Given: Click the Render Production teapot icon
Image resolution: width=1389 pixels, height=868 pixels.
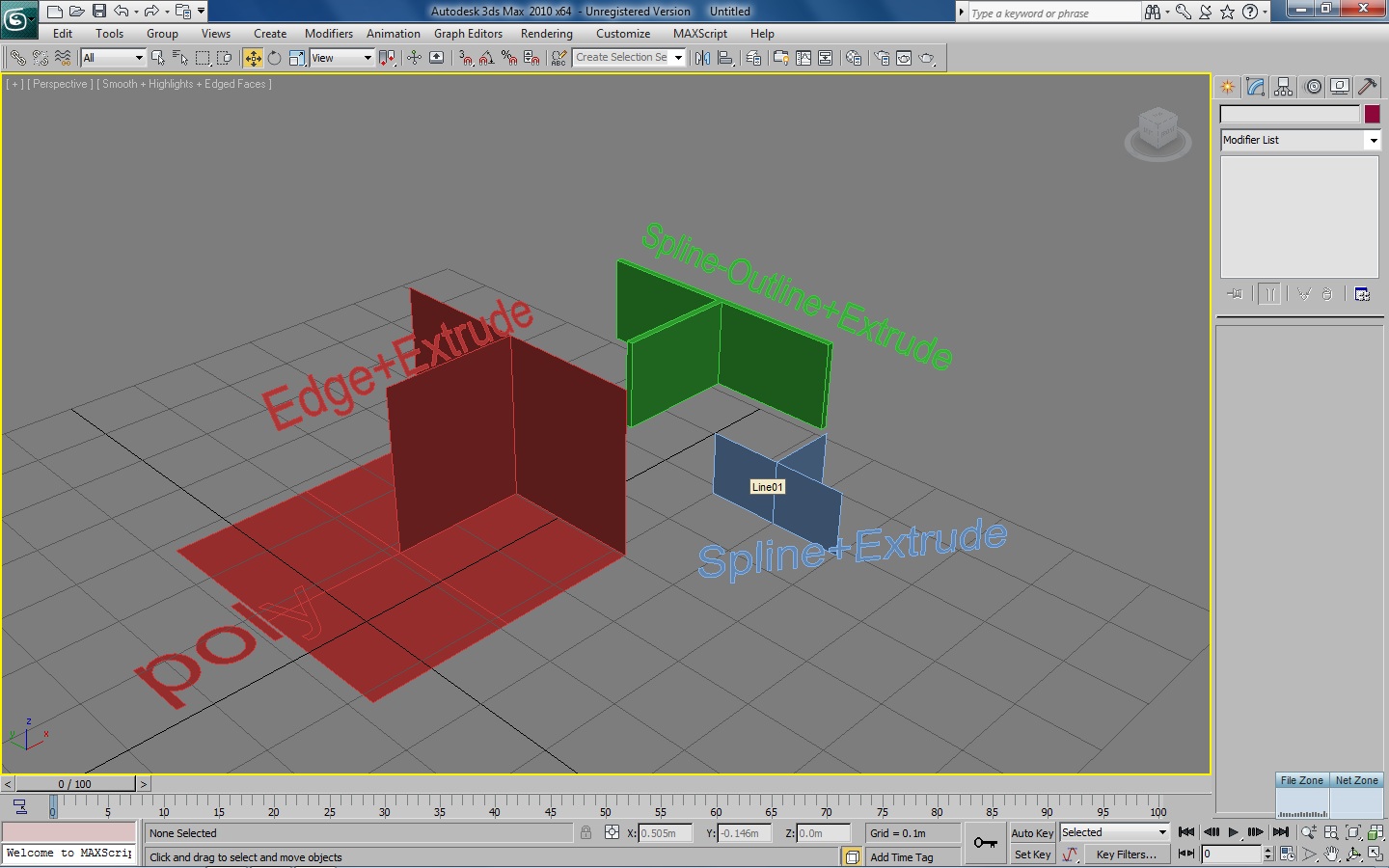Looking at the screenshot, I should pos(926,58).
